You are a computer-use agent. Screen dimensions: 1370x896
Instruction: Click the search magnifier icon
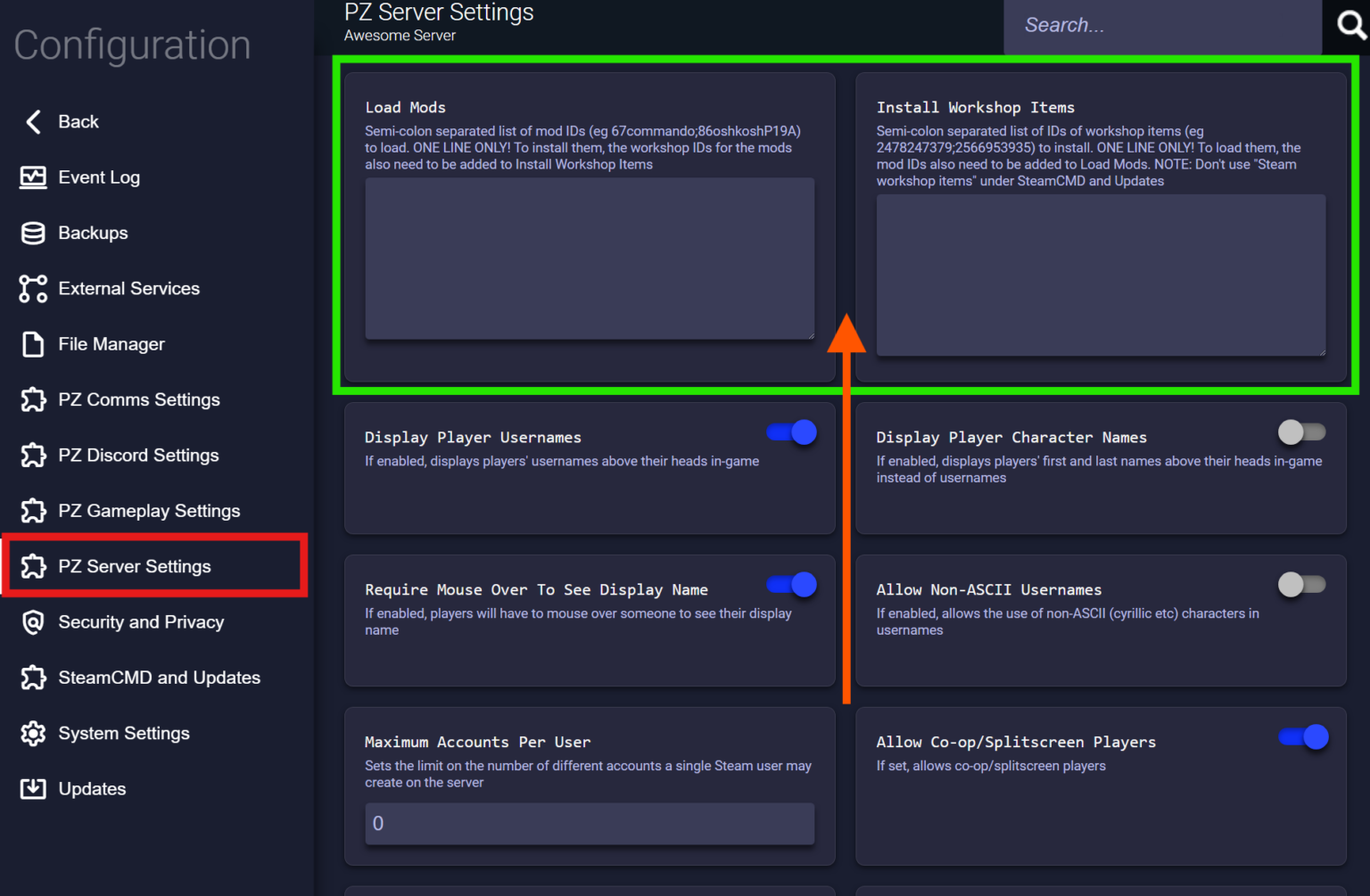1349,25
